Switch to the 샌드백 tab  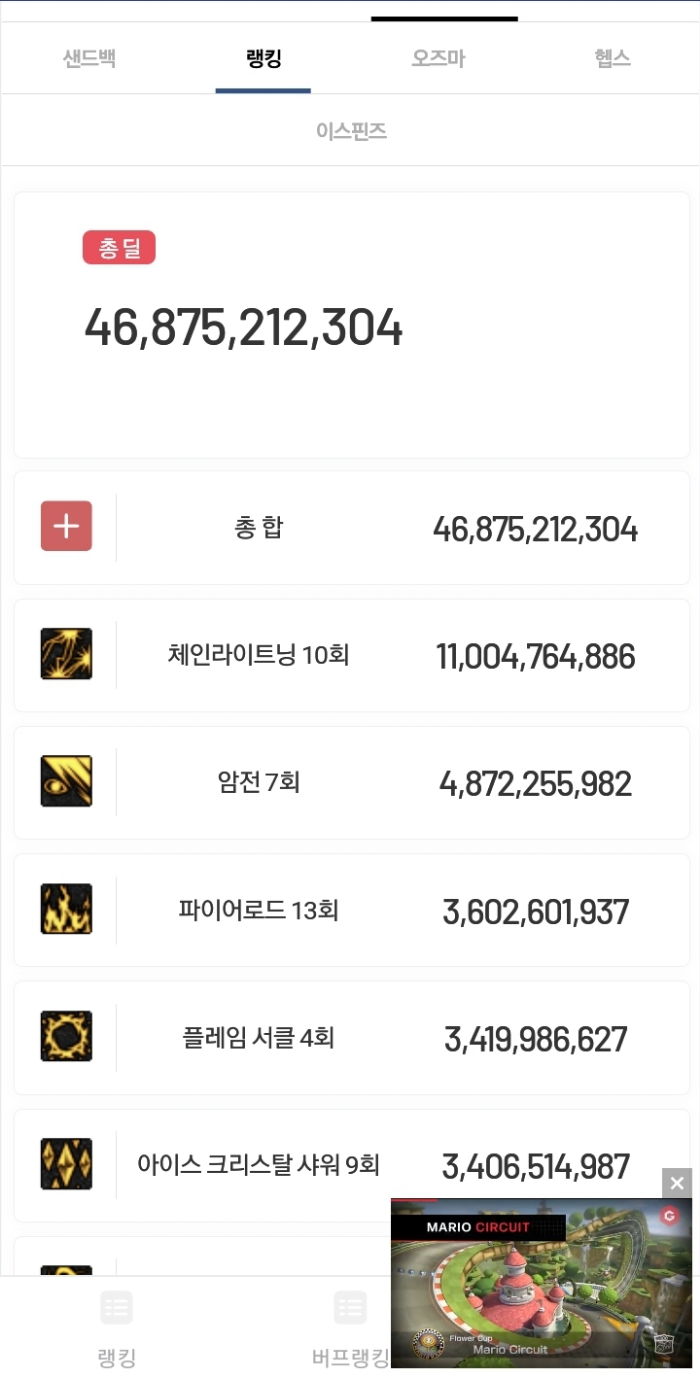(x=89, y=58)
